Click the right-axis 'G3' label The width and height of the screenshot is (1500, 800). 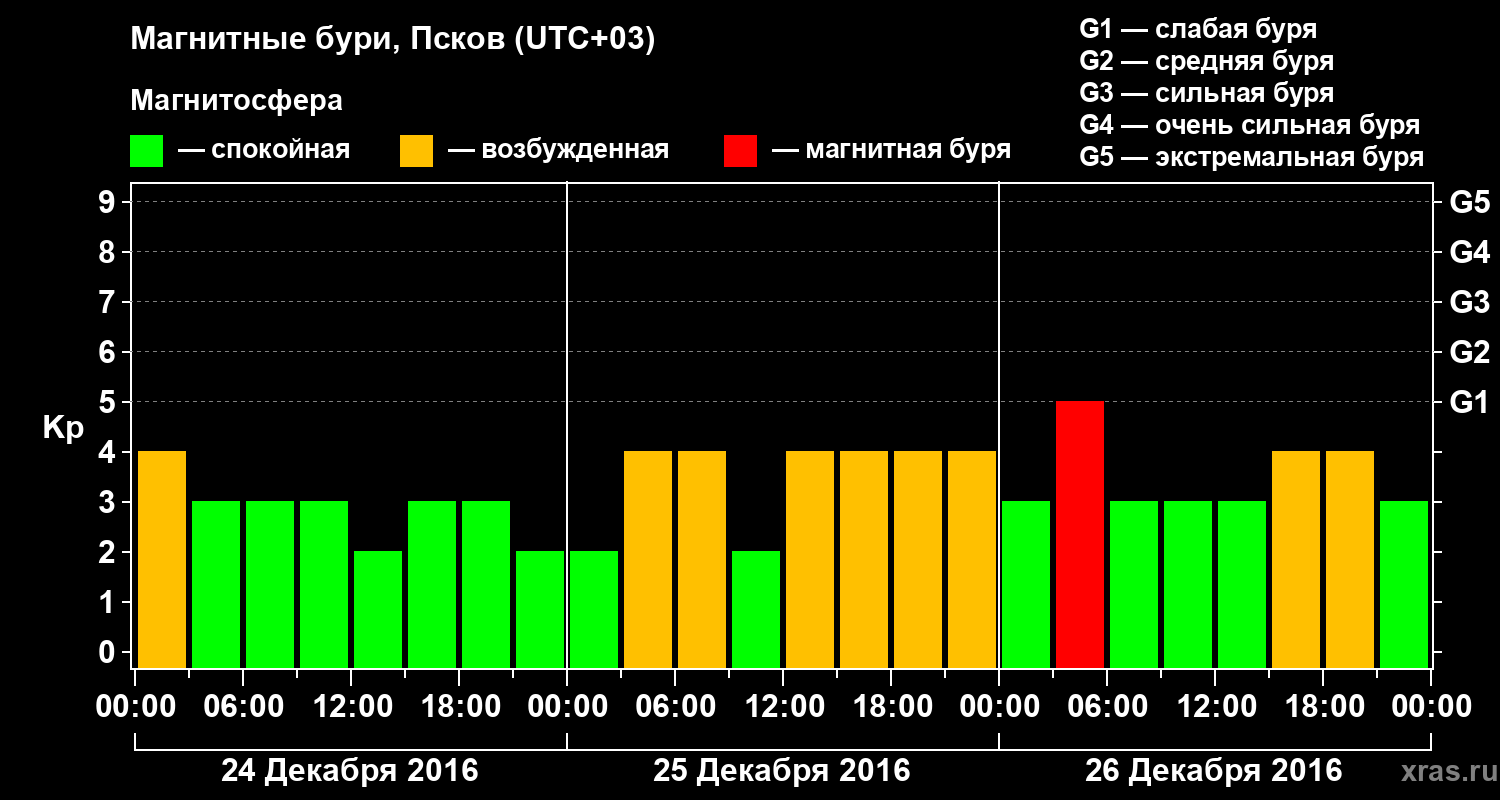pos(1470,302)
